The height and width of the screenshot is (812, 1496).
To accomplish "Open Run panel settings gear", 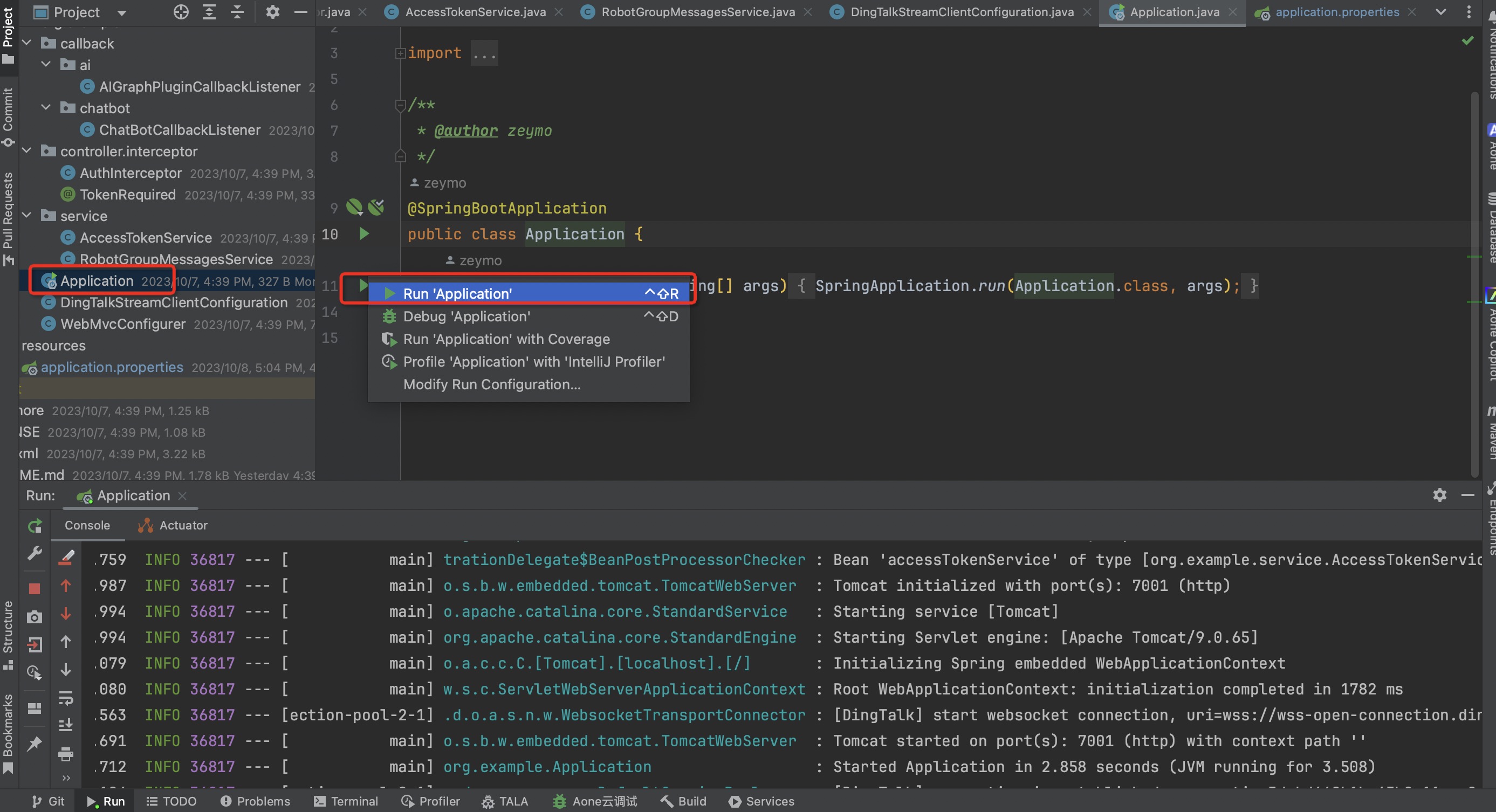I will point(1439,495).
